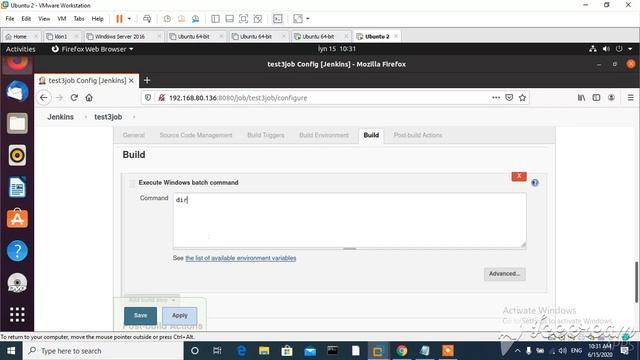Open Ubuntu Software from the dock
This screenshot has width=640, height=360.
tap(17, 219)
